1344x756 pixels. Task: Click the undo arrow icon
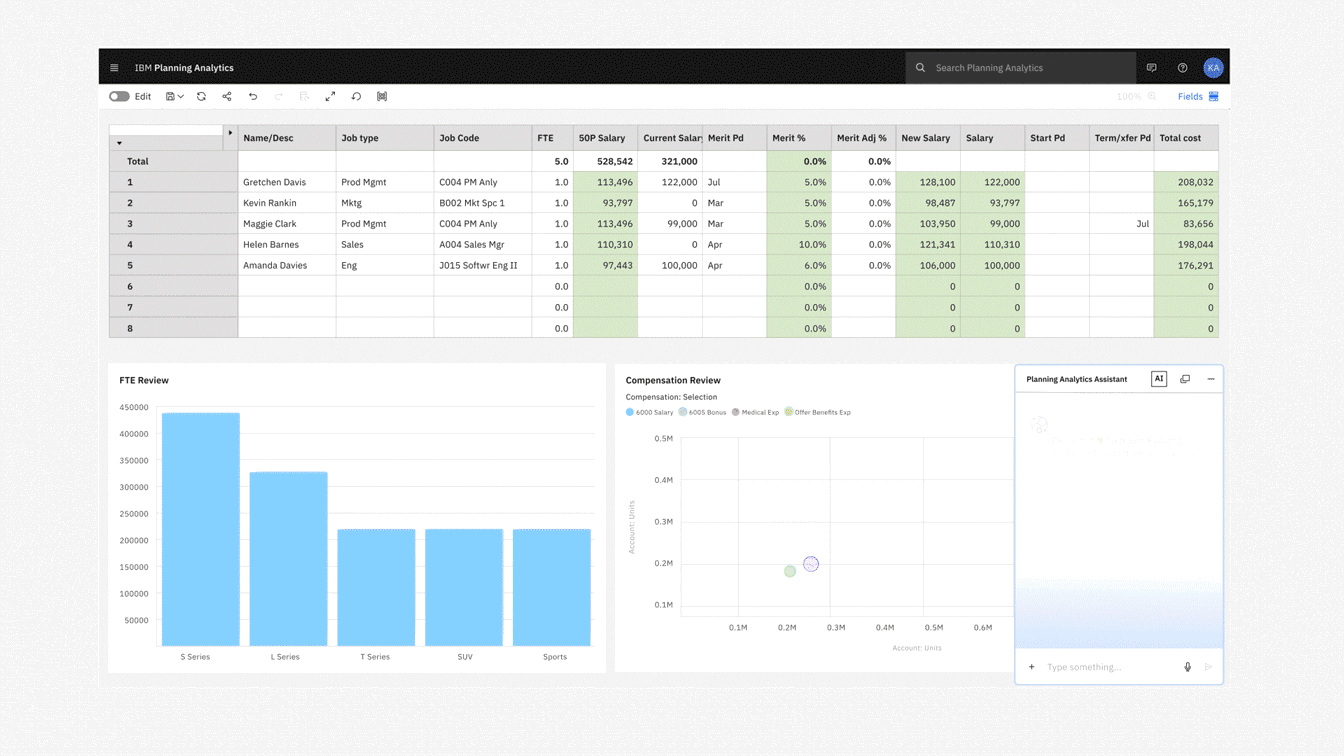253,97
